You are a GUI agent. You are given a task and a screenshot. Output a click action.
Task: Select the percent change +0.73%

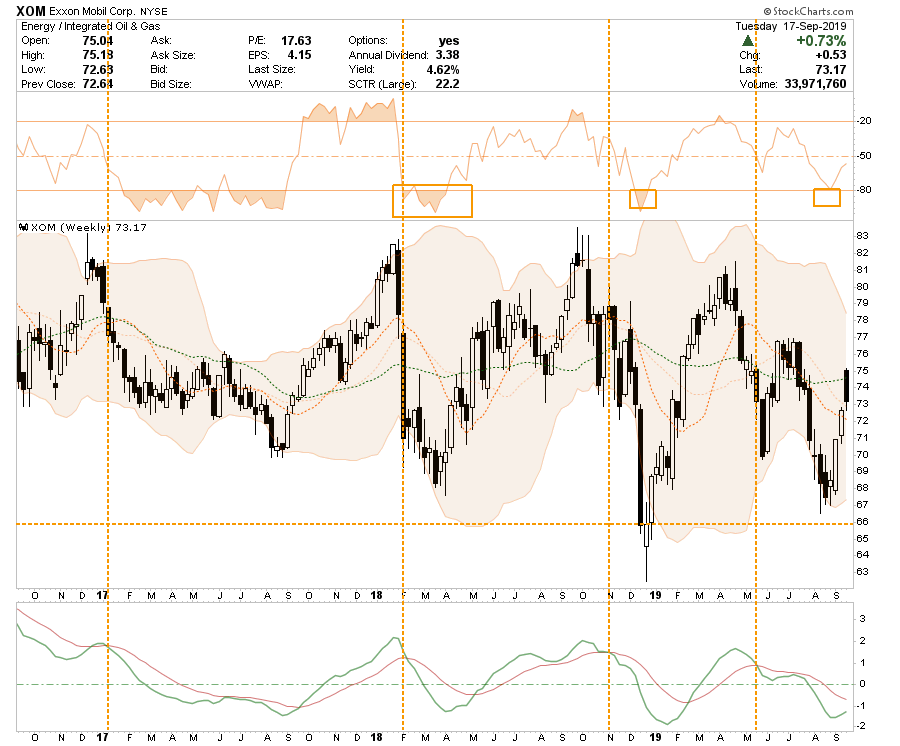821,41
